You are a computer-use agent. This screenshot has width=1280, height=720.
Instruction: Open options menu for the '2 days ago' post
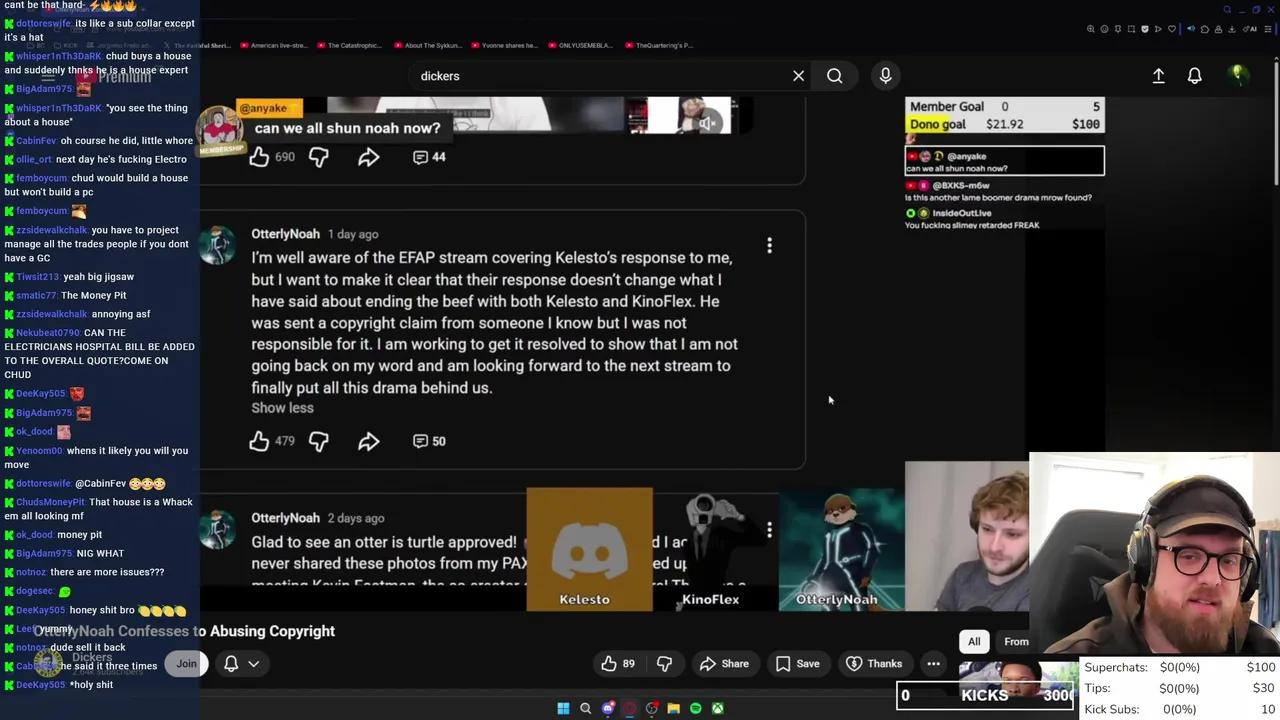769,529
